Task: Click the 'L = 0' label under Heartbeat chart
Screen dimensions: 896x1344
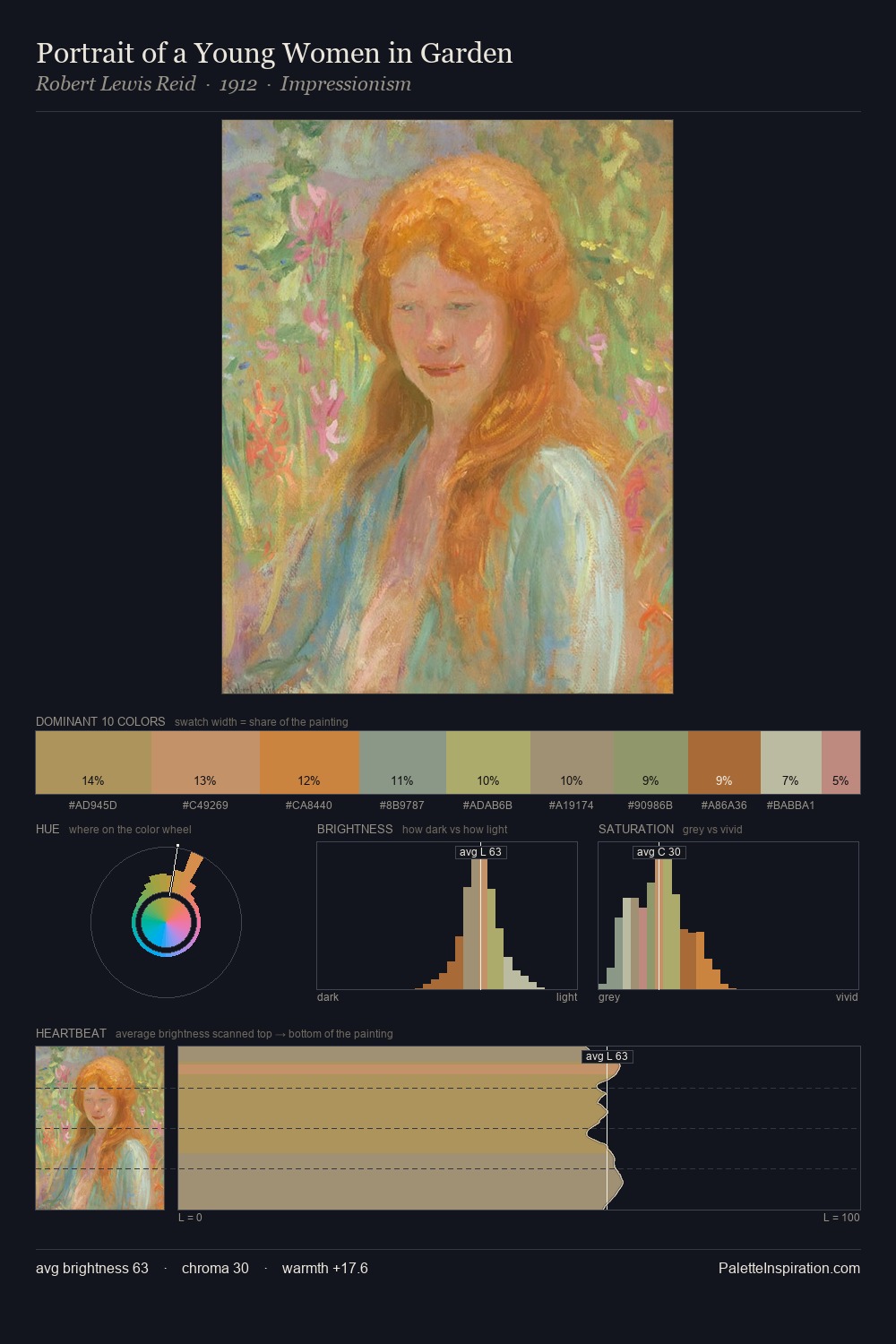Action: 190,1218
